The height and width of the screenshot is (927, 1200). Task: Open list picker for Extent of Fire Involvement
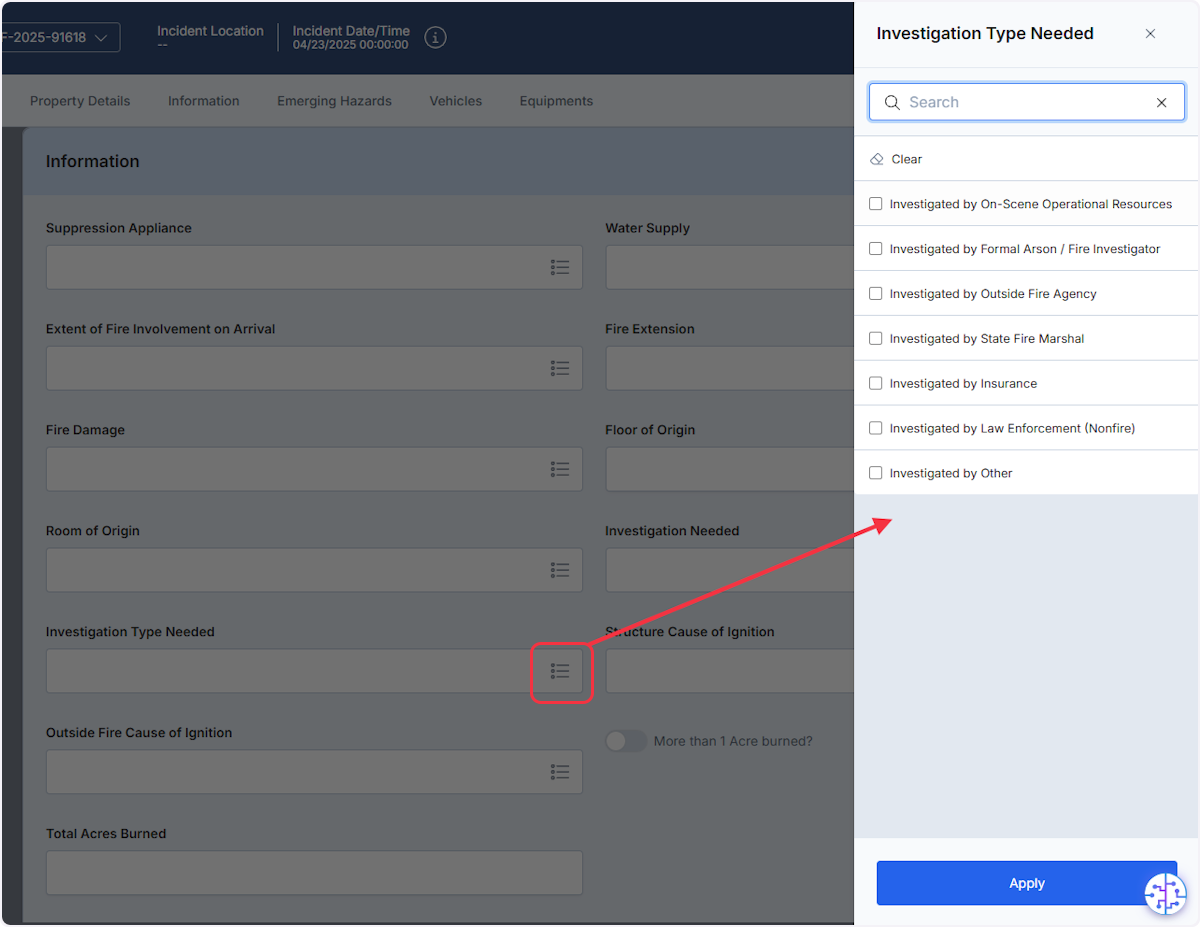pos(560,368)
